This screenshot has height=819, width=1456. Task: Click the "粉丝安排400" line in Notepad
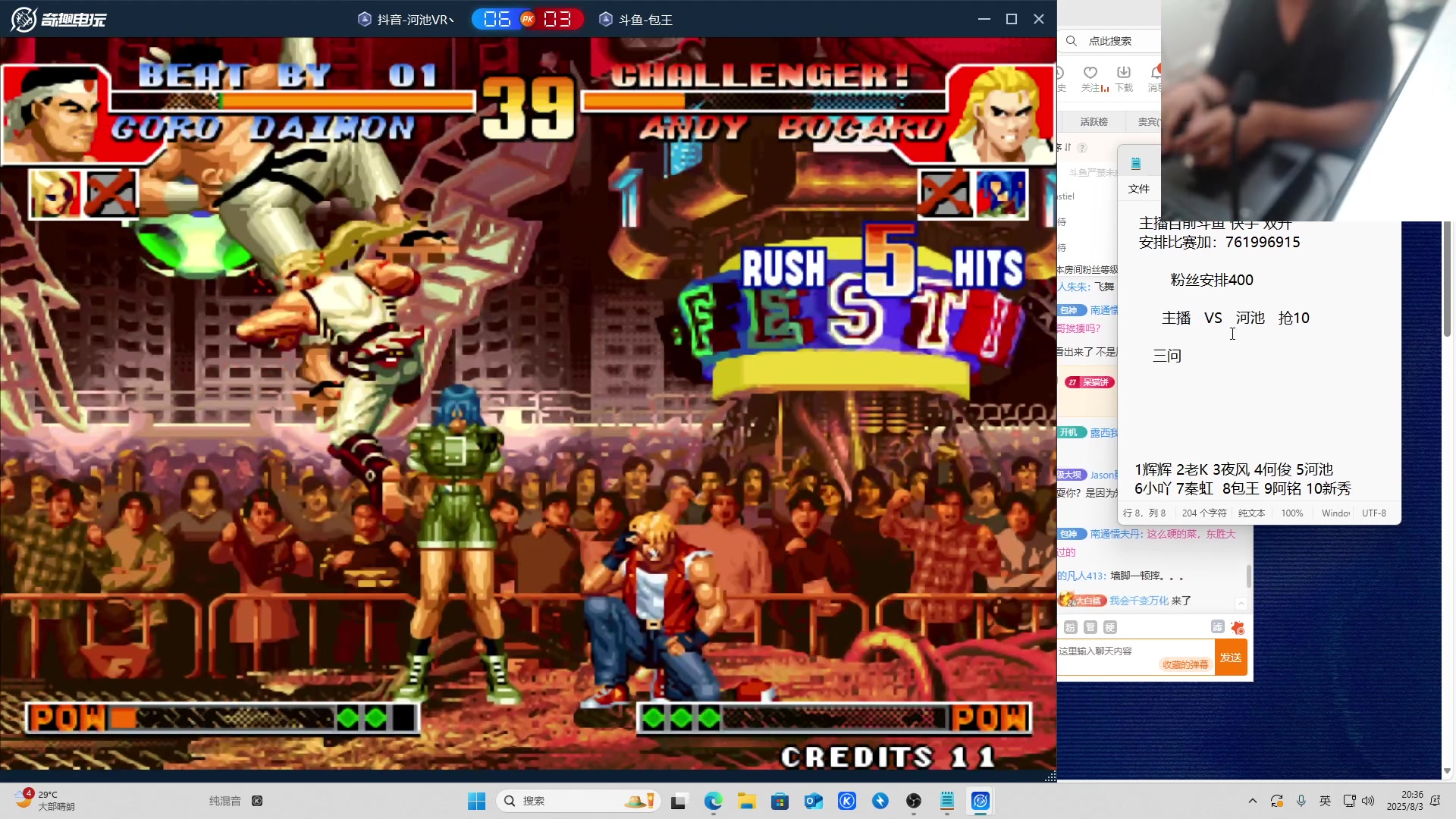tap(1212, 280)
